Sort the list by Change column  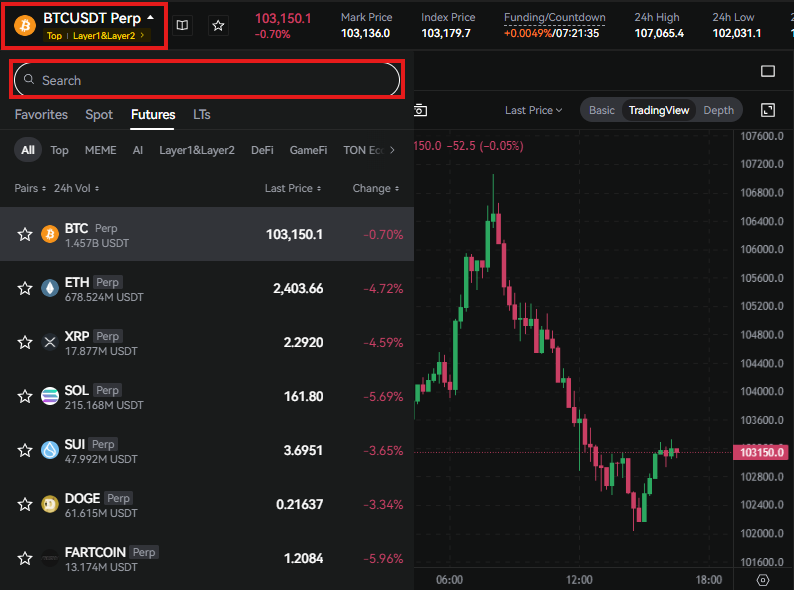pyautogui.click(x=376, y=188)
